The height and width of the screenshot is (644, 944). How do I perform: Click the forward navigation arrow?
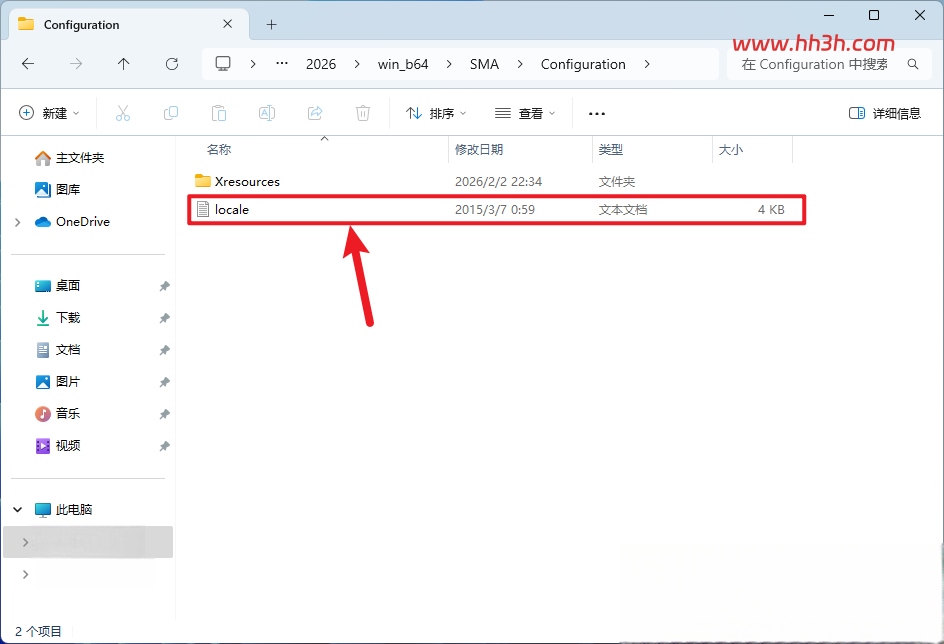tap(76, 64)
